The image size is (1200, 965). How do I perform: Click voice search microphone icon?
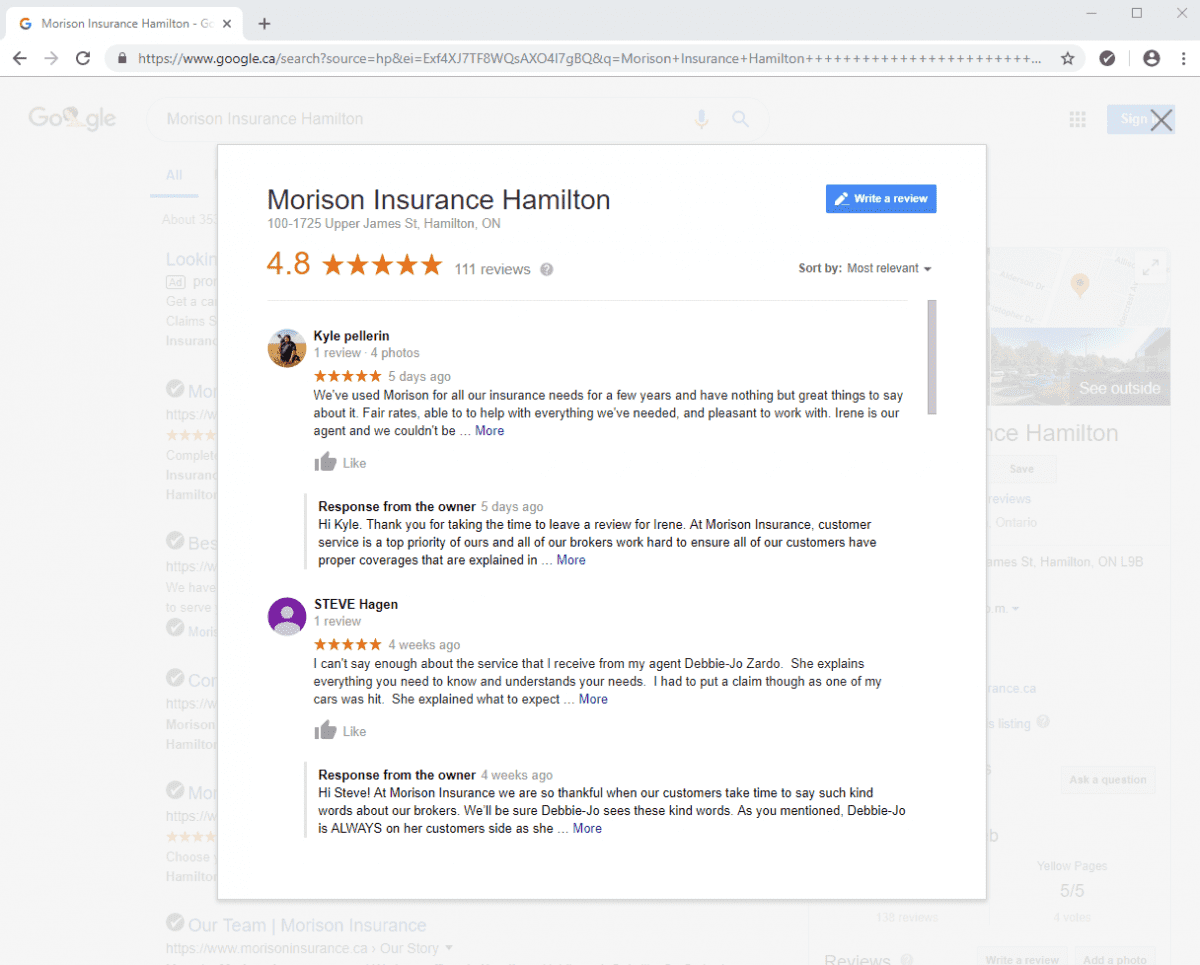[x=702, y=119]
